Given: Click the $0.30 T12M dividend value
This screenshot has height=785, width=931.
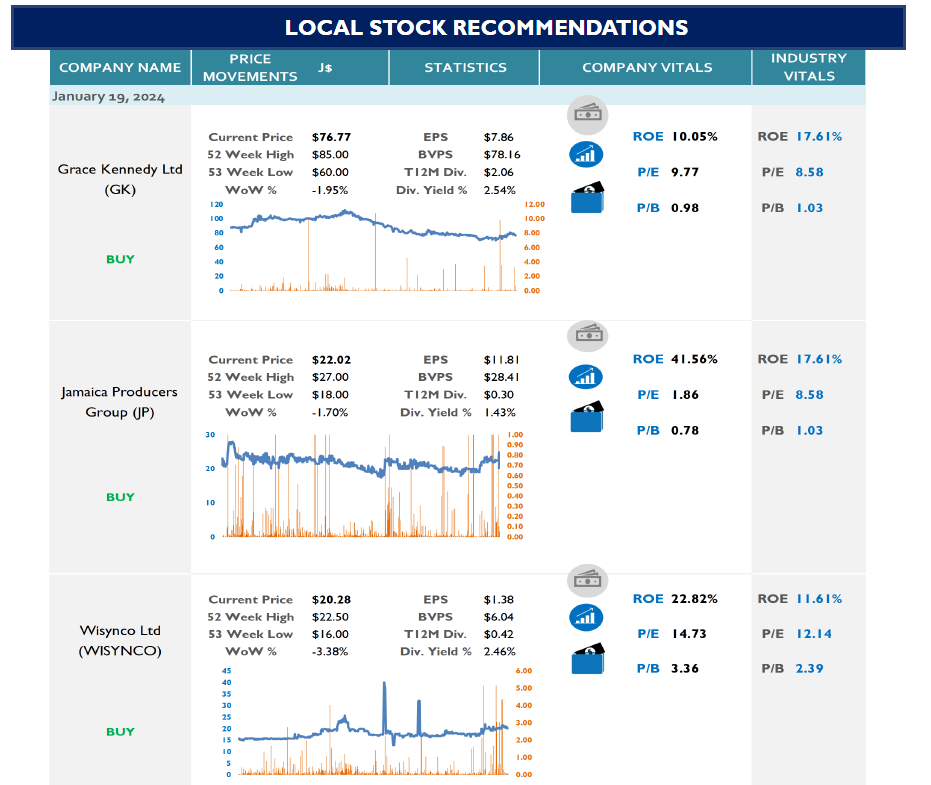Looking at the screenshot, I should click(x=498, y=395).
